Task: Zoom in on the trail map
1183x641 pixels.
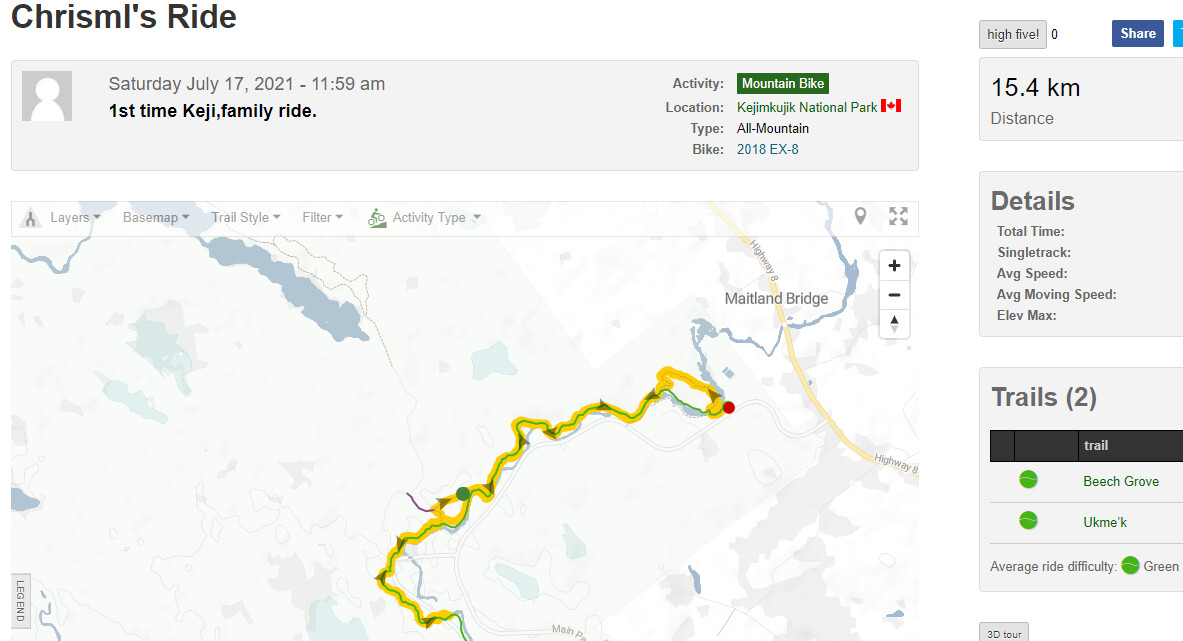Action: click(x=894, y=266)
